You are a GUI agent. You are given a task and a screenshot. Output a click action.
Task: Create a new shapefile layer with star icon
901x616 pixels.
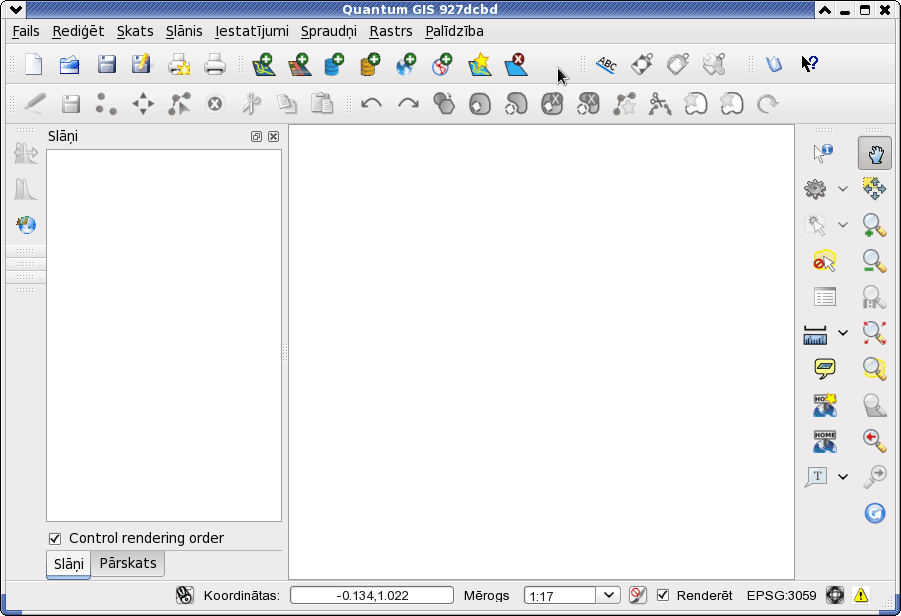point(480,64)
